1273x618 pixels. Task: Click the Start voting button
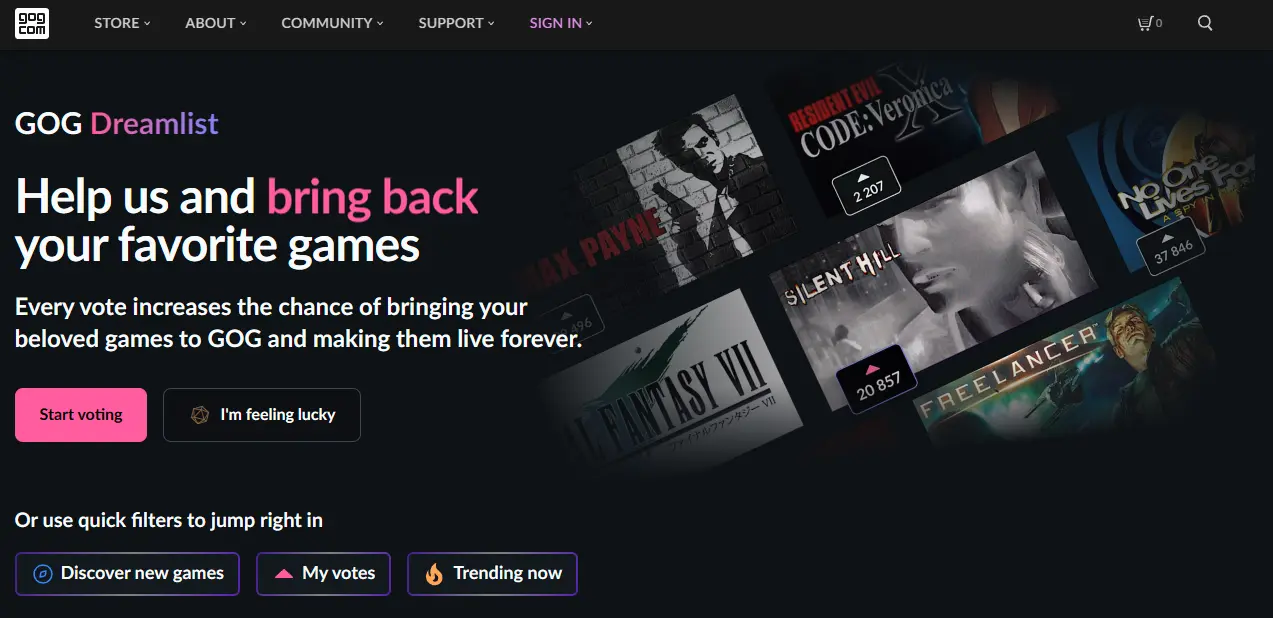(81, 415)
